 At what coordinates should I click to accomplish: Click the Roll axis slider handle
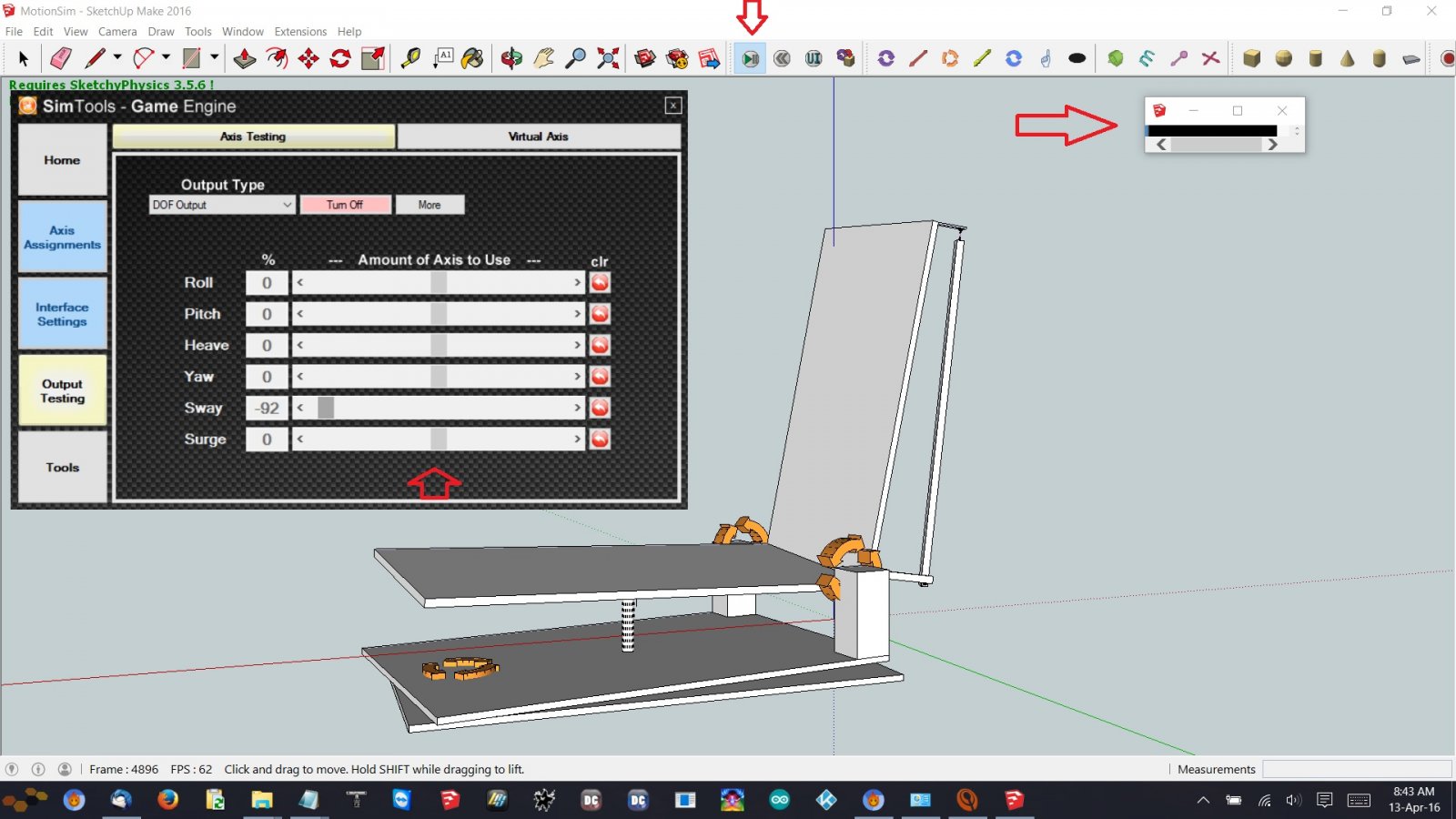point(439,283)
